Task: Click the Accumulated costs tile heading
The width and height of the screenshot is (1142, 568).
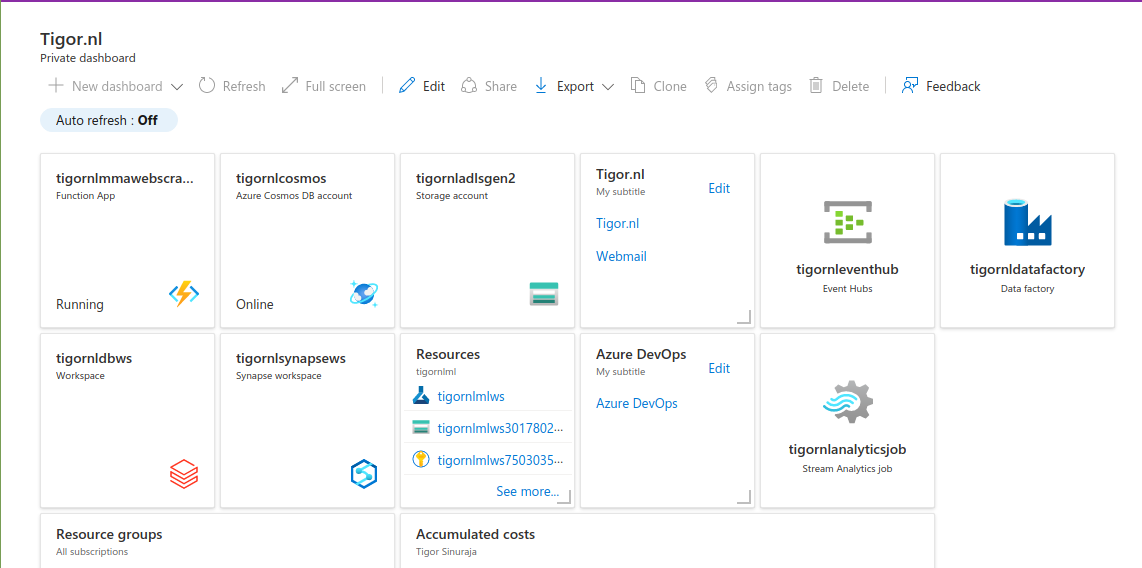Action: (x=476, y=535)
